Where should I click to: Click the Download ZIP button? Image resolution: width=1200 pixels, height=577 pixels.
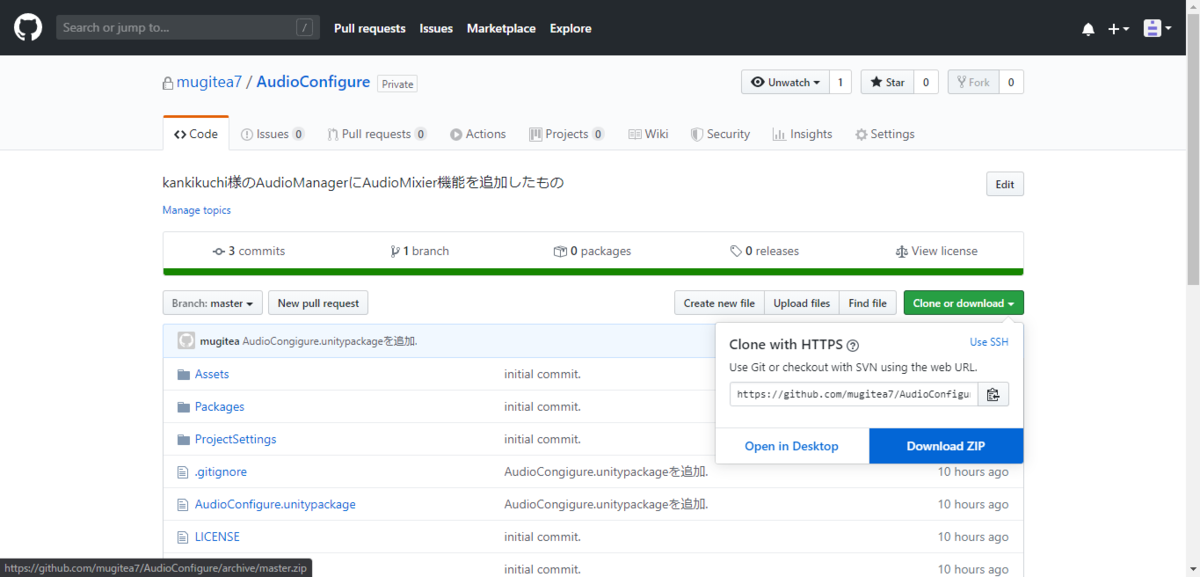coord(946,446)
